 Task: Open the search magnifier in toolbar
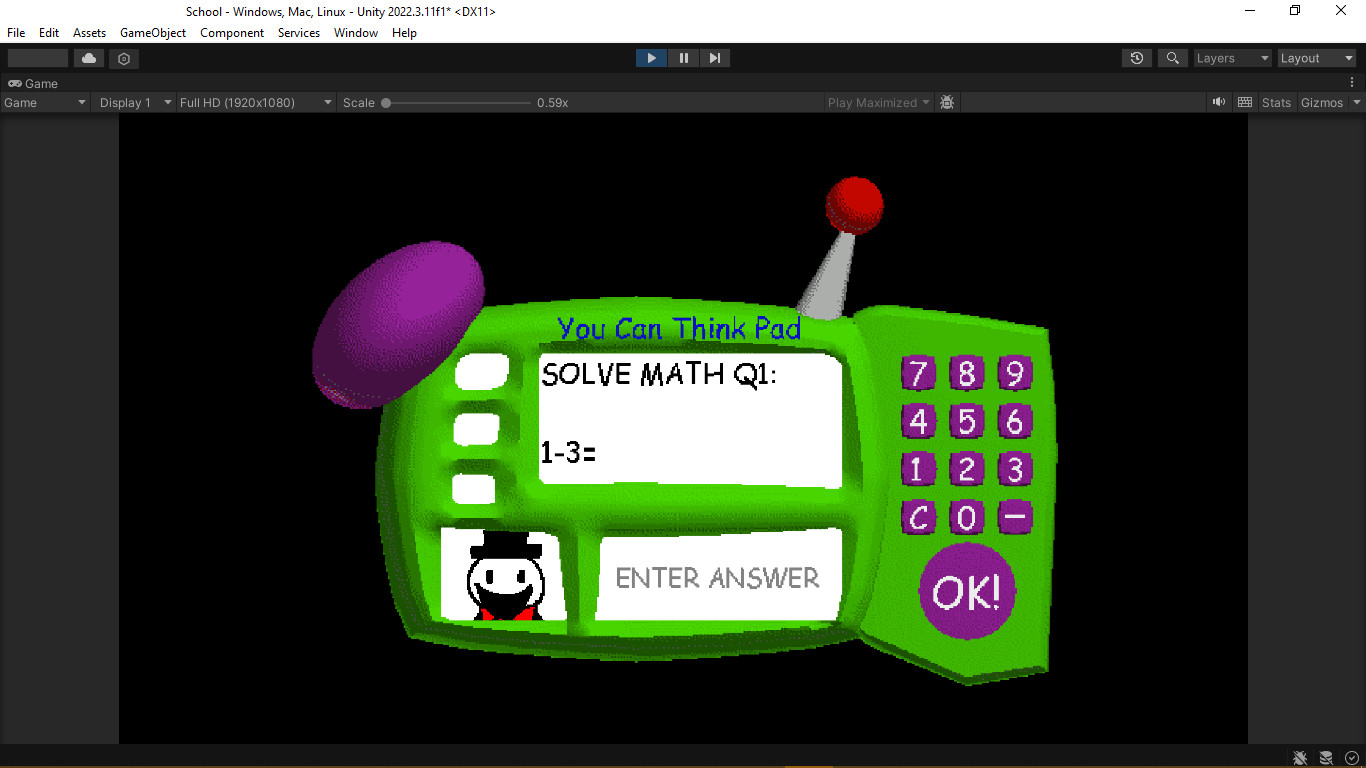coord(1172,58)
